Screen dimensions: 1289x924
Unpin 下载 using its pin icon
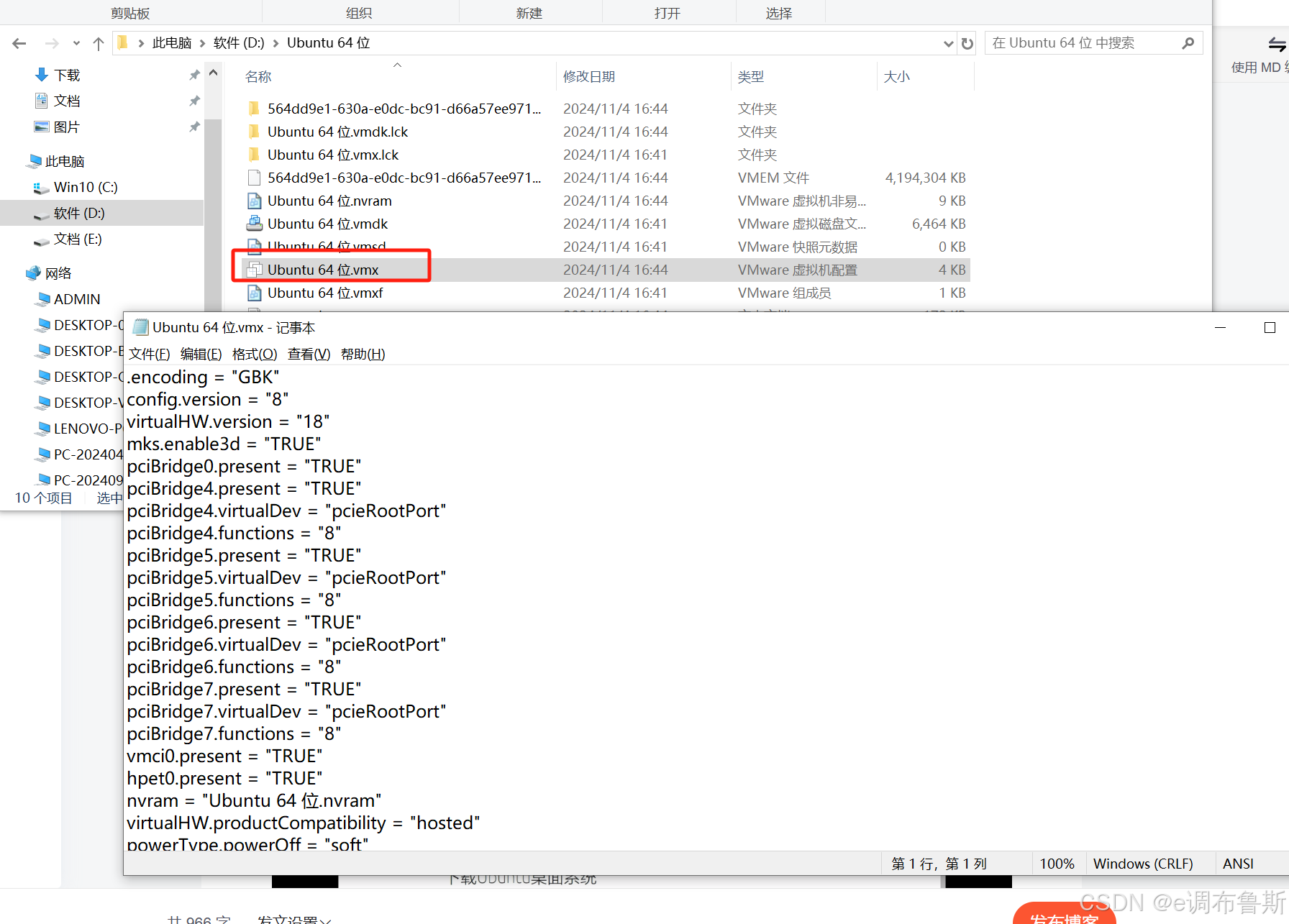click(194, 75)
